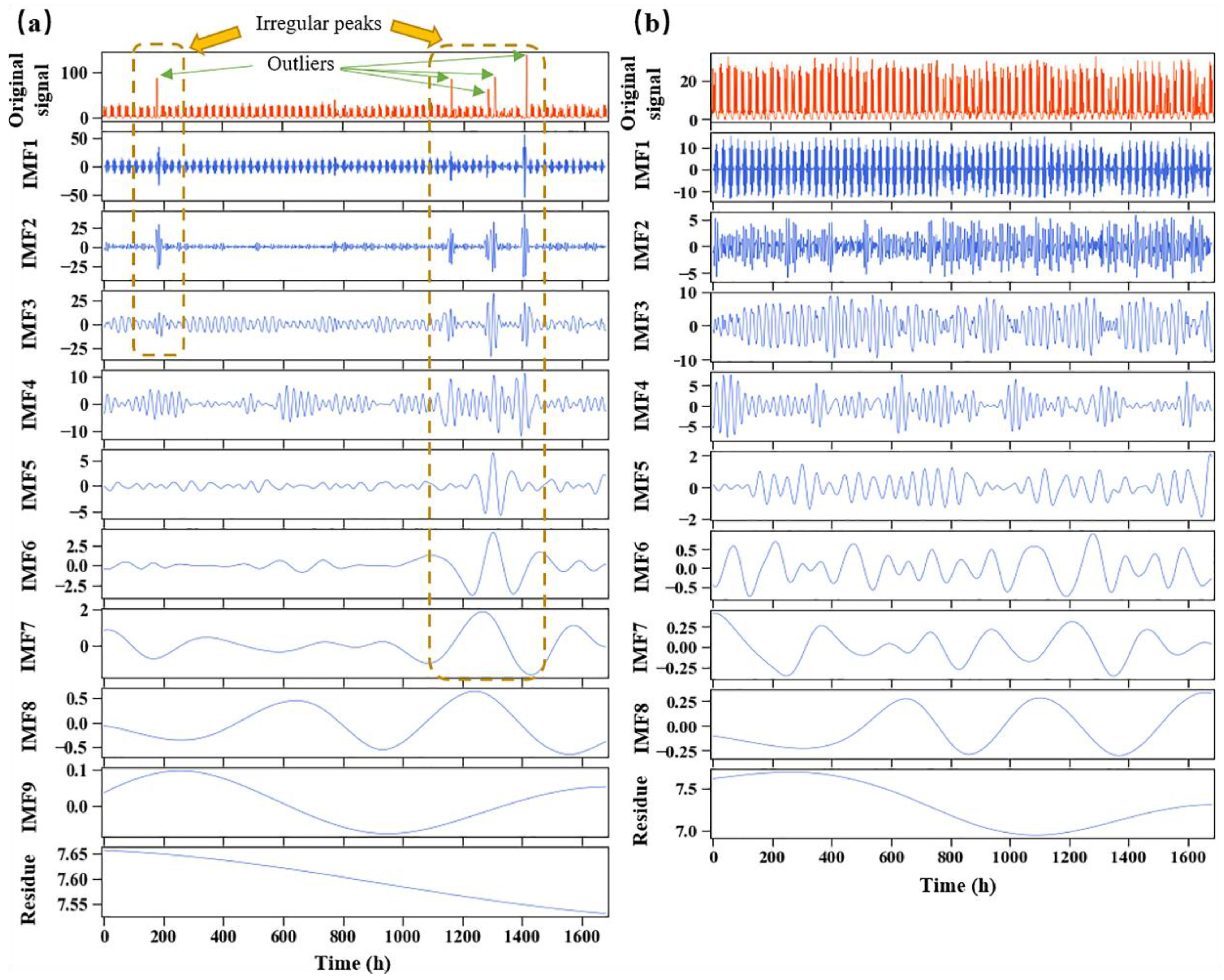Click the IMF3 plot in panel (b)
Image resolution: width=1224 pixels, height=980 pixels.
pos(962,326)
